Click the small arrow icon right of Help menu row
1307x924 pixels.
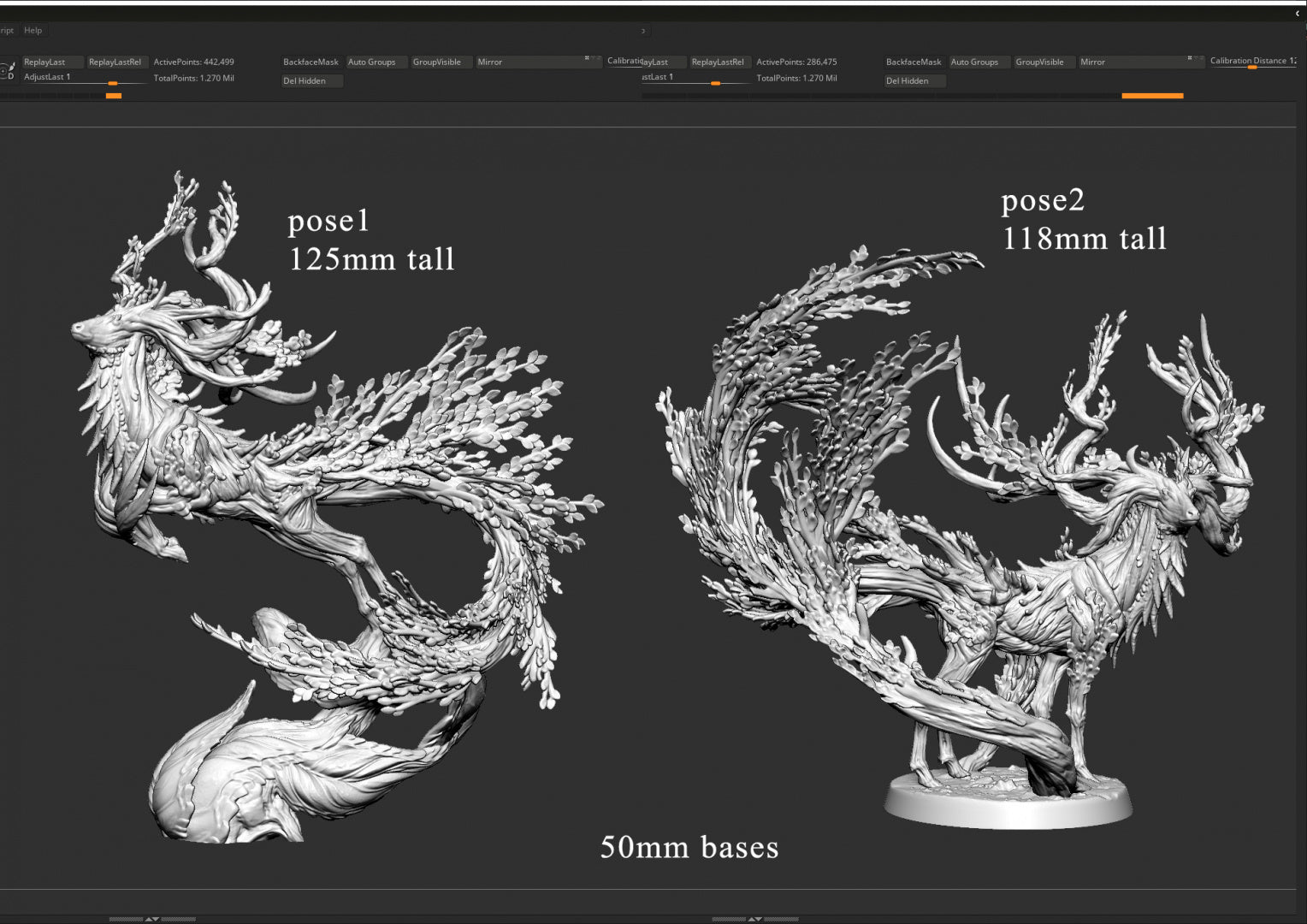point(643,31)
